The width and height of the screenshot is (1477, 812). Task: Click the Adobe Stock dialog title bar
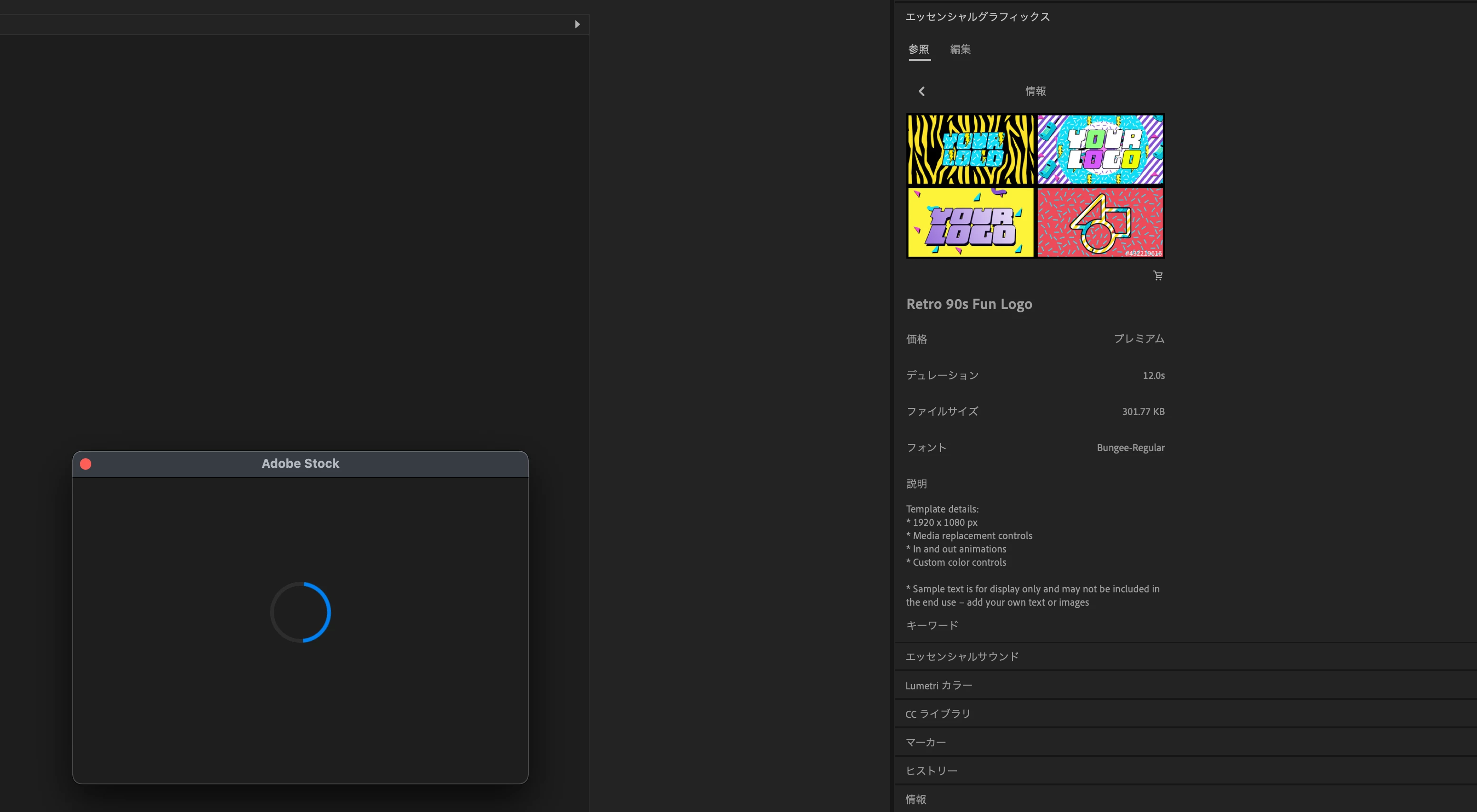(x=300, y=464)
